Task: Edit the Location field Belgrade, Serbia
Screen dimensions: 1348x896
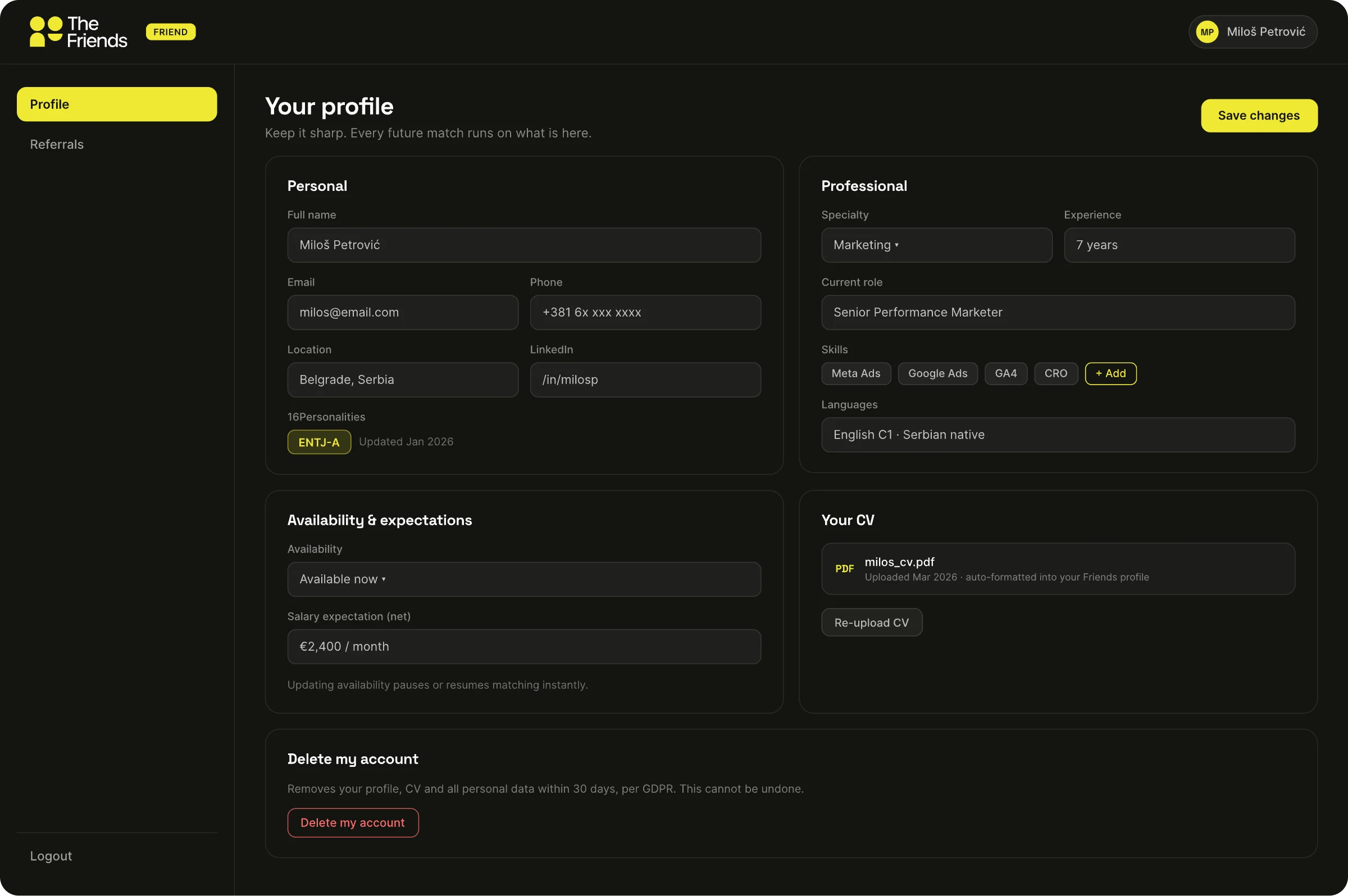Action: [x=403, y=380]
